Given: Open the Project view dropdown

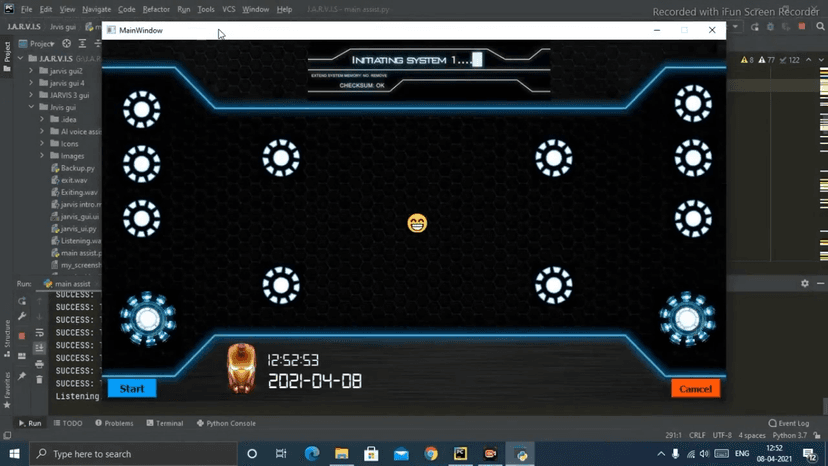Looking at the screenshot, I should pyautogui.click(x=37, y=44).
